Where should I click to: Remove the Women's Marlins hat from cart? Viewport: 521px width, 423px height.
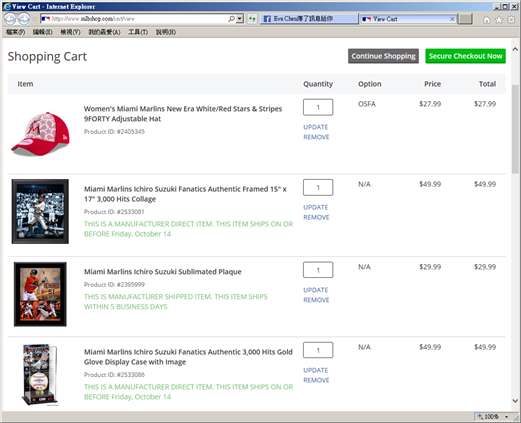pyautogui.click(x=316, y=137)
